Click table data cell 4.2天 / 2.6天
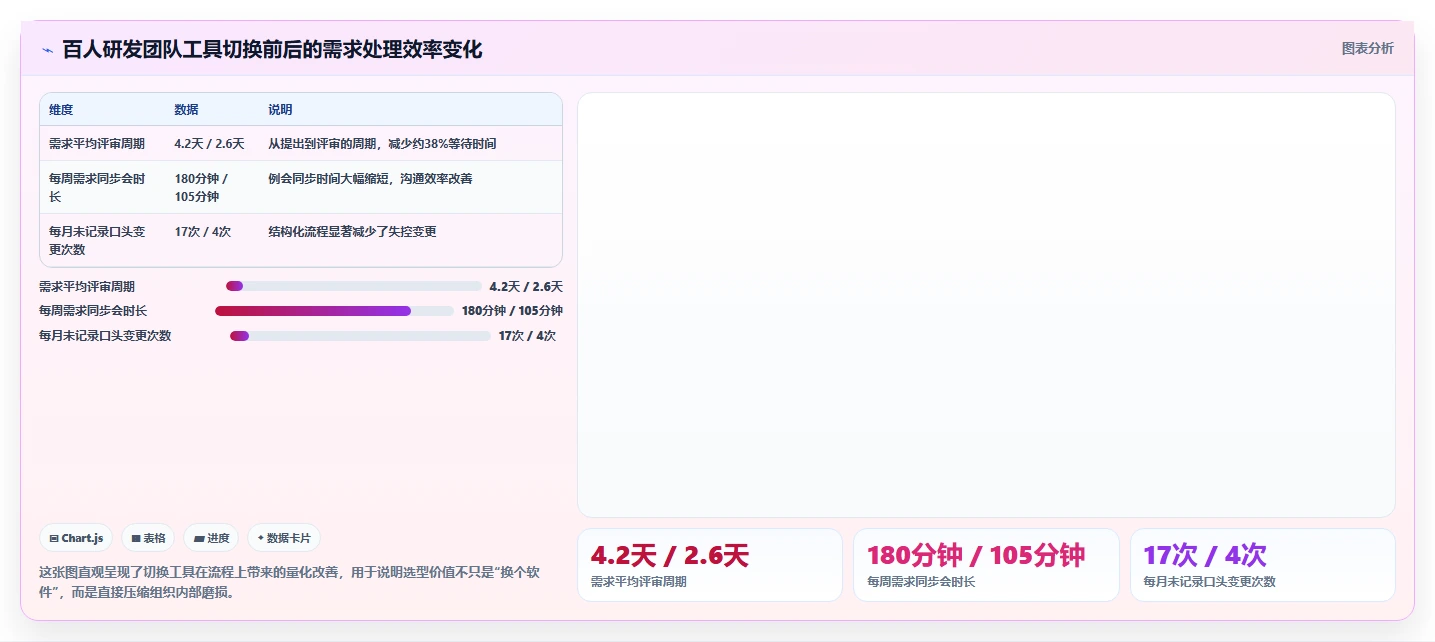The image size is (1435, 642). (209, 144)
